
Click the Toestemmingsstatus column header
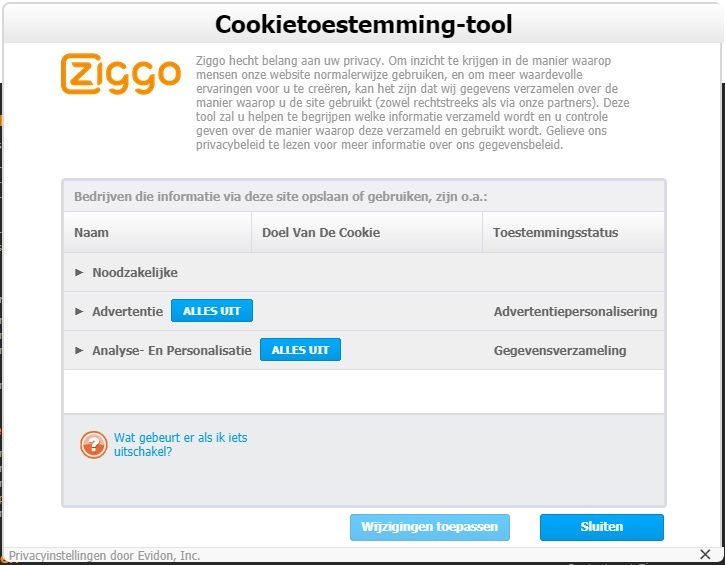555,233
